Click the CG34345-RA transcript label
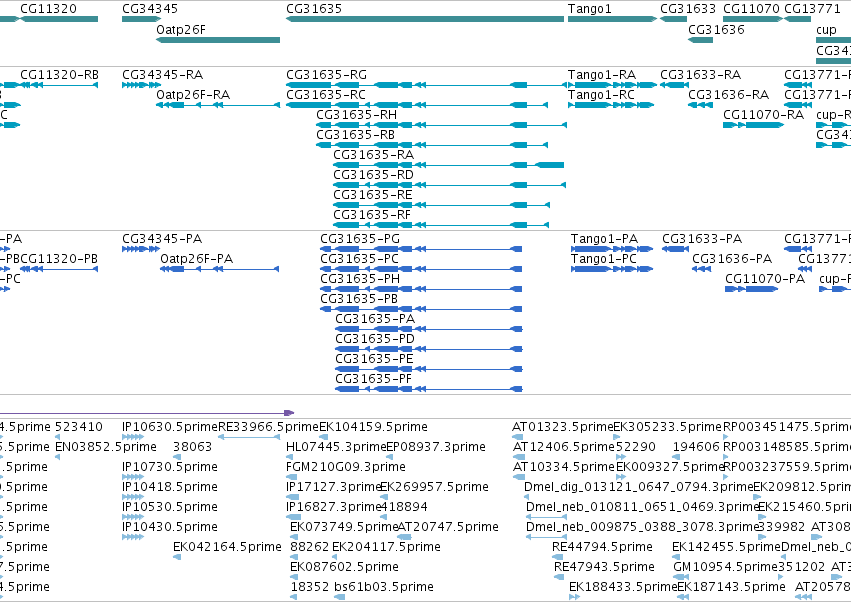851x602 pixels. 162,74
